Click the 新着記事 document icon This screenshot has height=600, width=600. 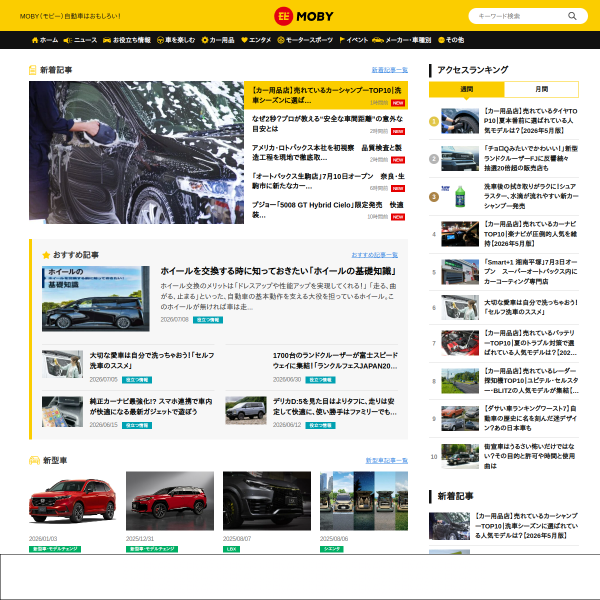click(33, 70)
